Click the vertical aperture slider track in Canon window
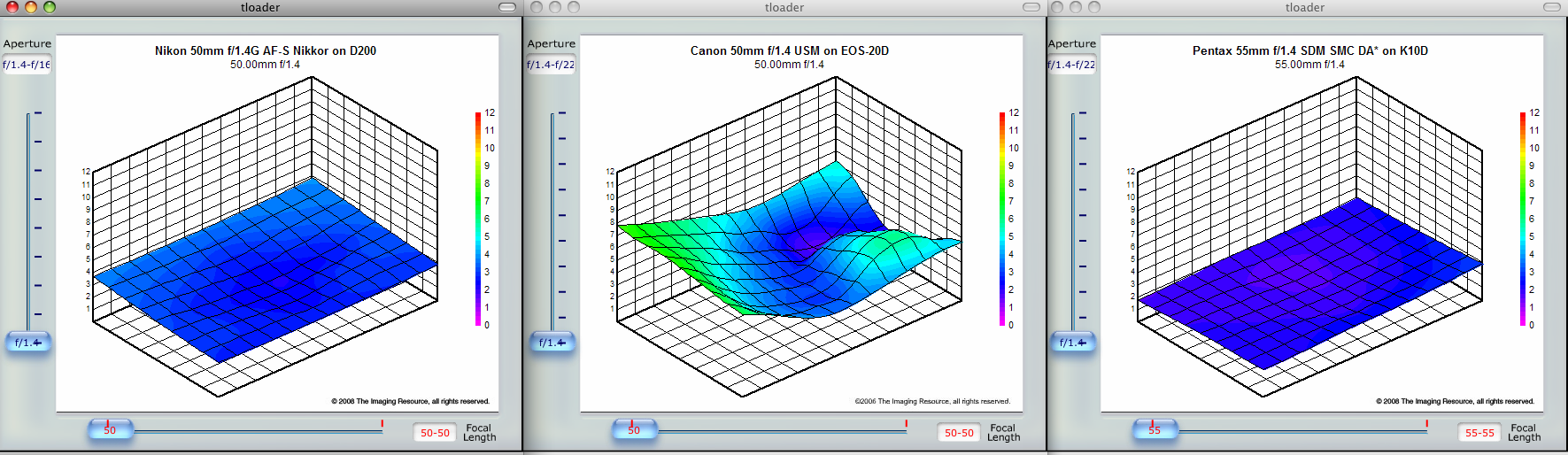Viewport: 1568px width, 455px height. [x=552, y=221]
